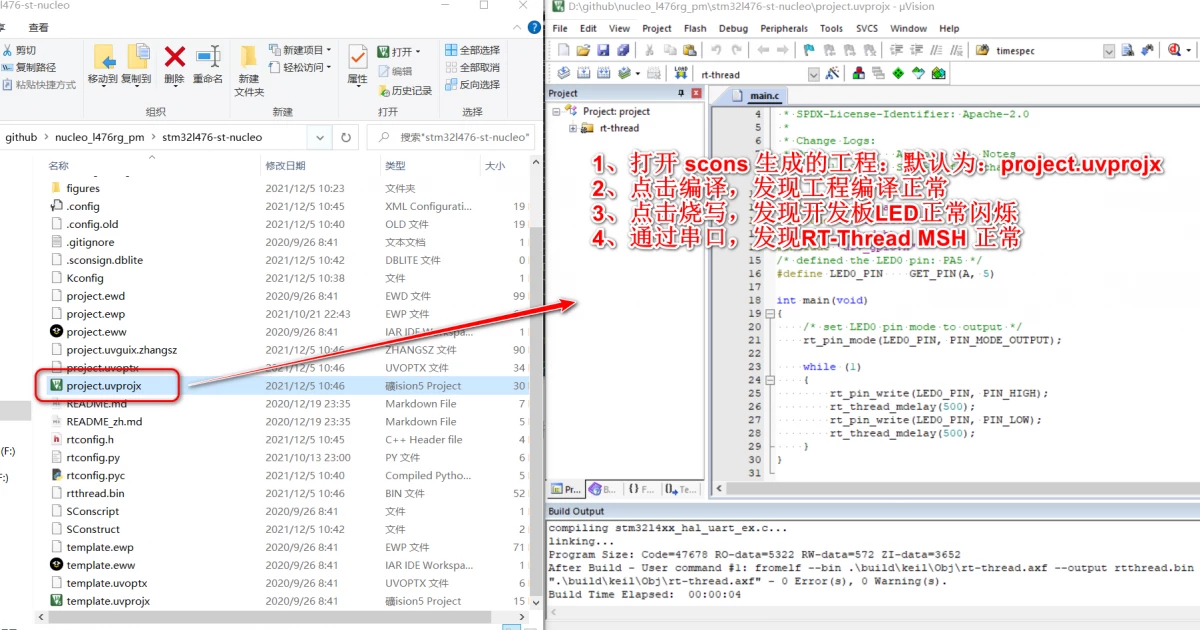Open the timespec find dropdown
This screenshot has width=1200, height=630.
coord(1109,50)
